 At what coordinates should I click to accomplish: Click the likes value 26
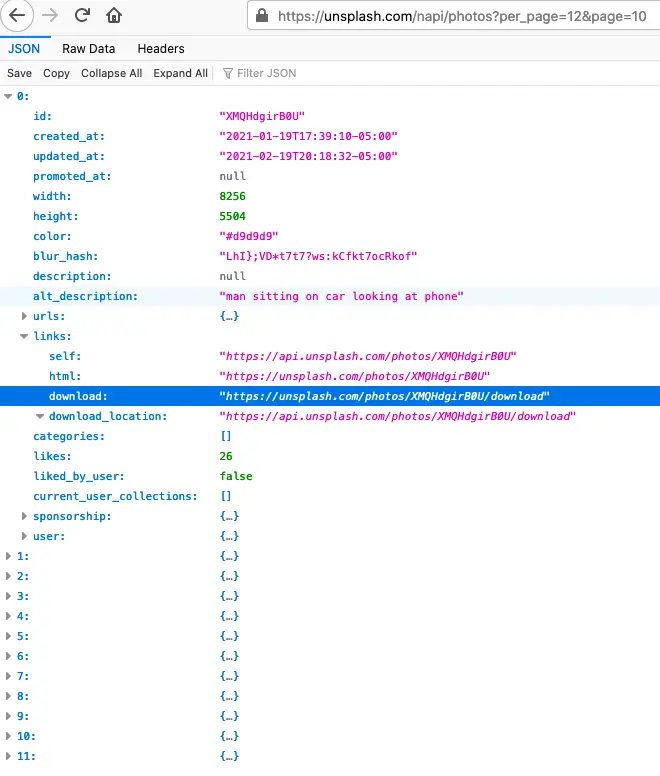(226, 456)
